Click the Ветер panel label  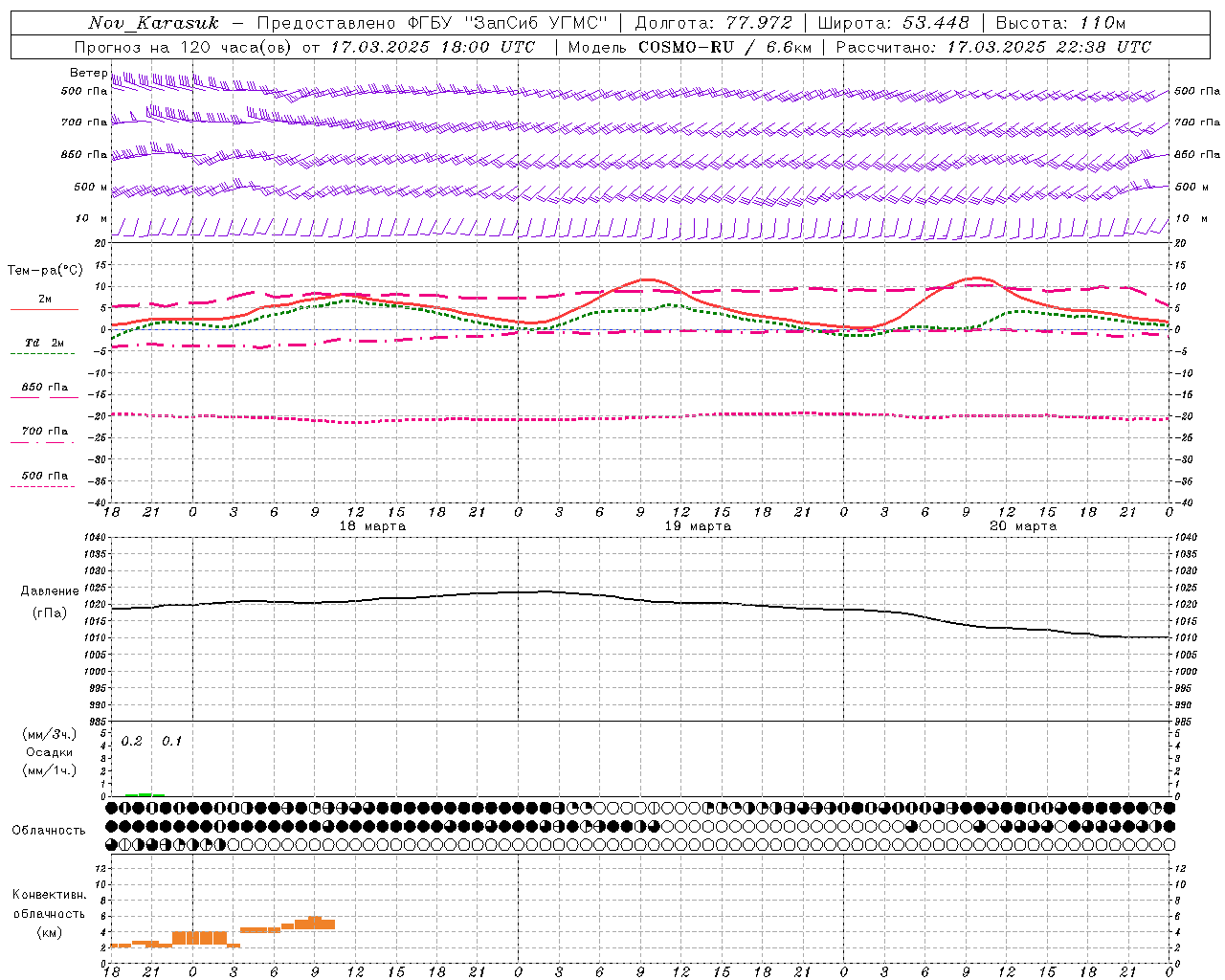(x=88, y=73)
